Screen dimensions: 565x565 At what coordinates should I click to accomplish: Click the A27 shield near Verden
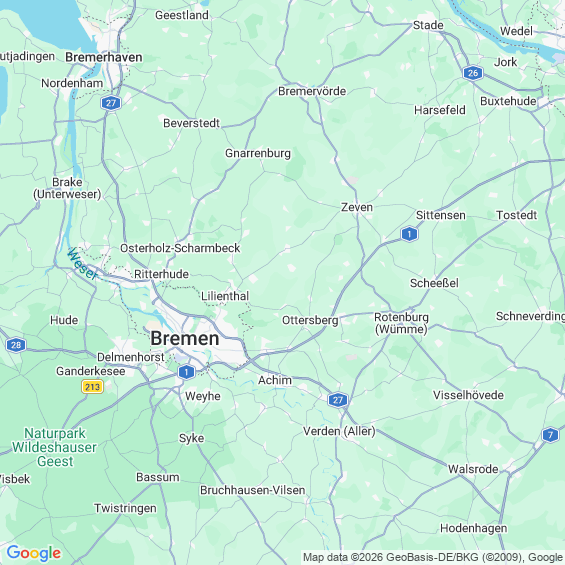(338, 400)
